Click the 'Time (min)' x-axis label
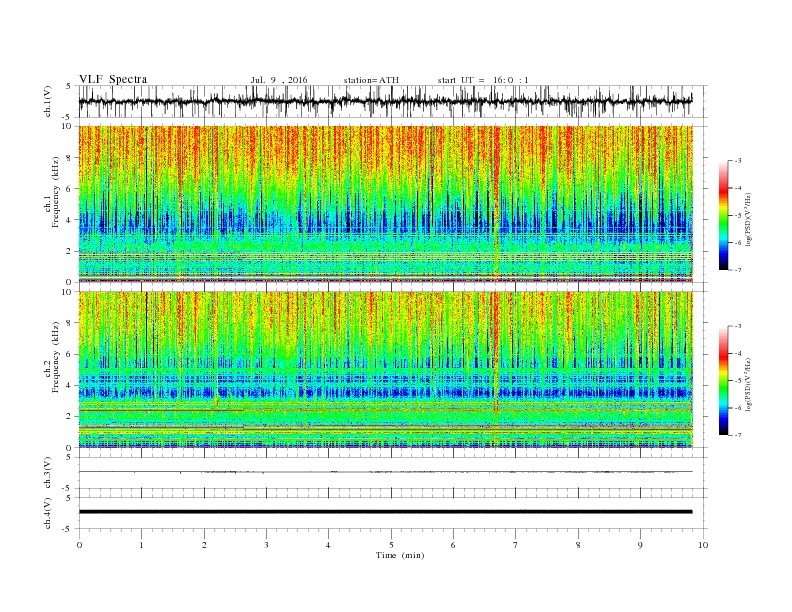 tap(400, 555)
